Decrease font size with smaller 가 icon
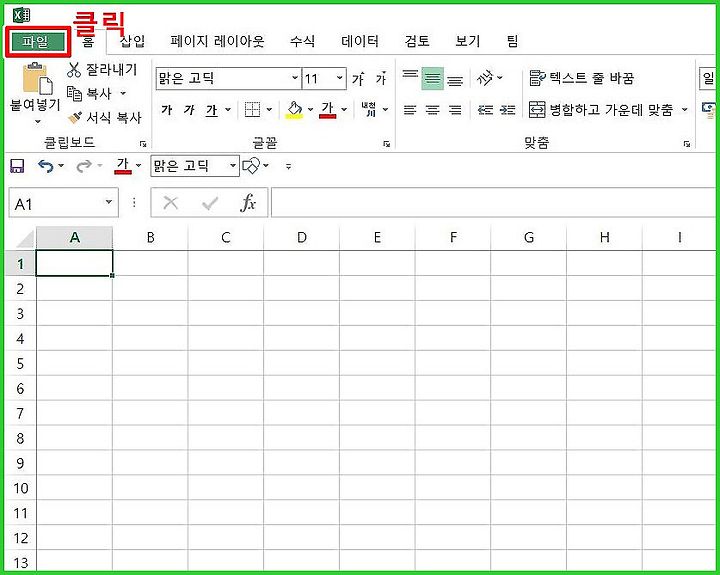 pos(381,79)
